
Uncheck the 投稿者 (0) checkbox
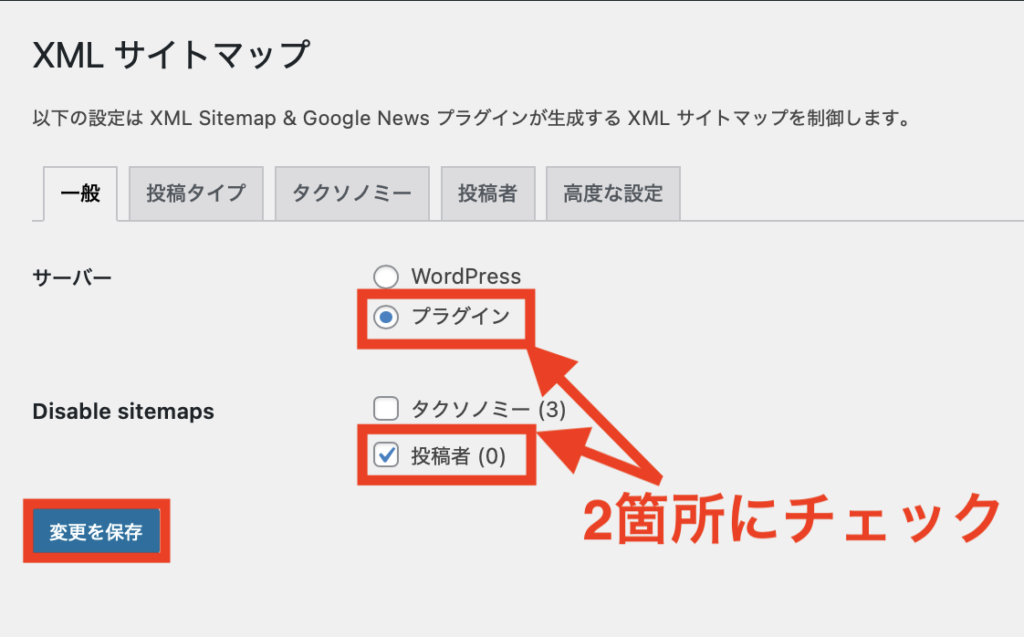pos(385,456)
